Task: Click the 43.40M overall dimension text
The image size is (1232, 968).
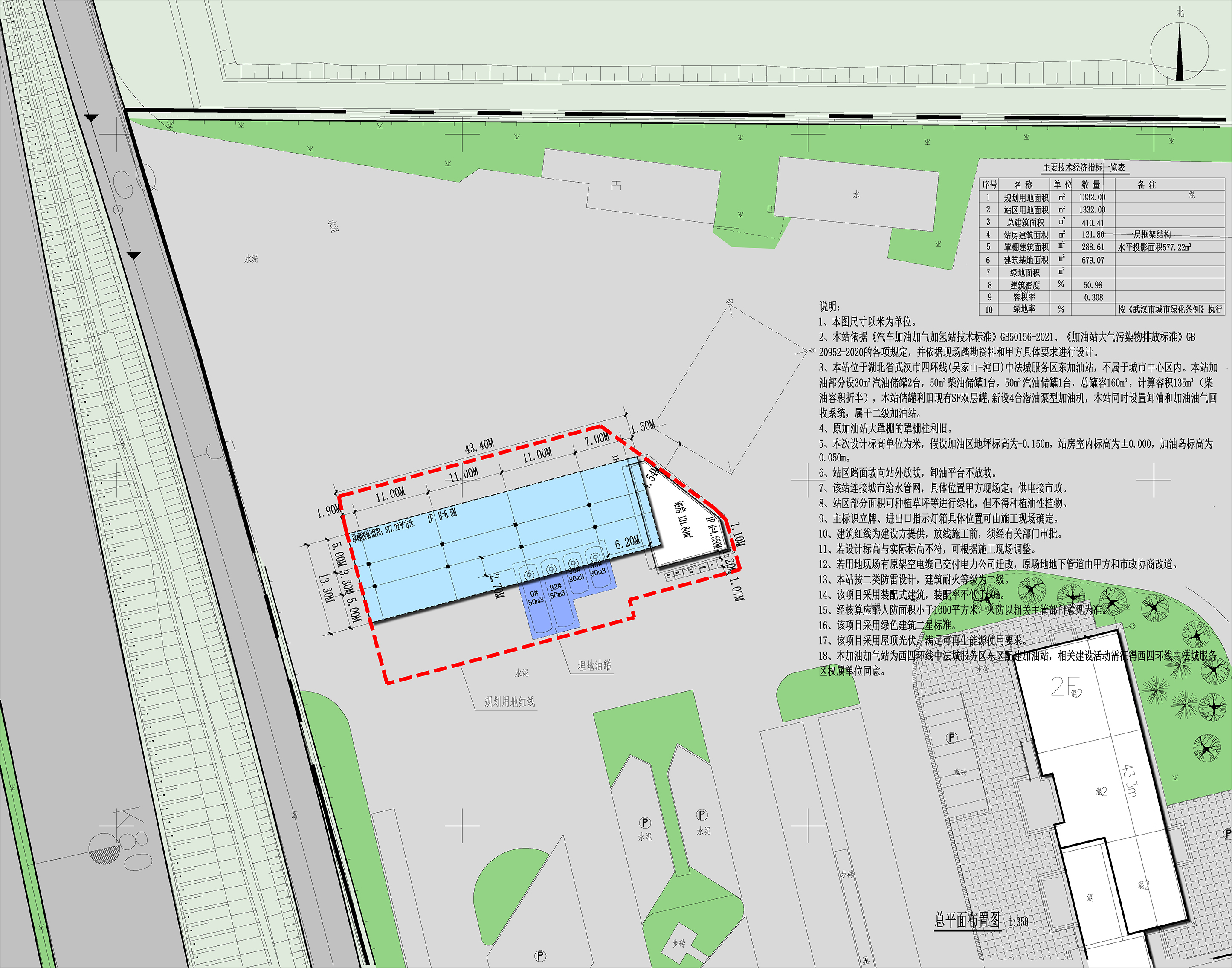Action: pyautogui.click(x=479, y=446)
